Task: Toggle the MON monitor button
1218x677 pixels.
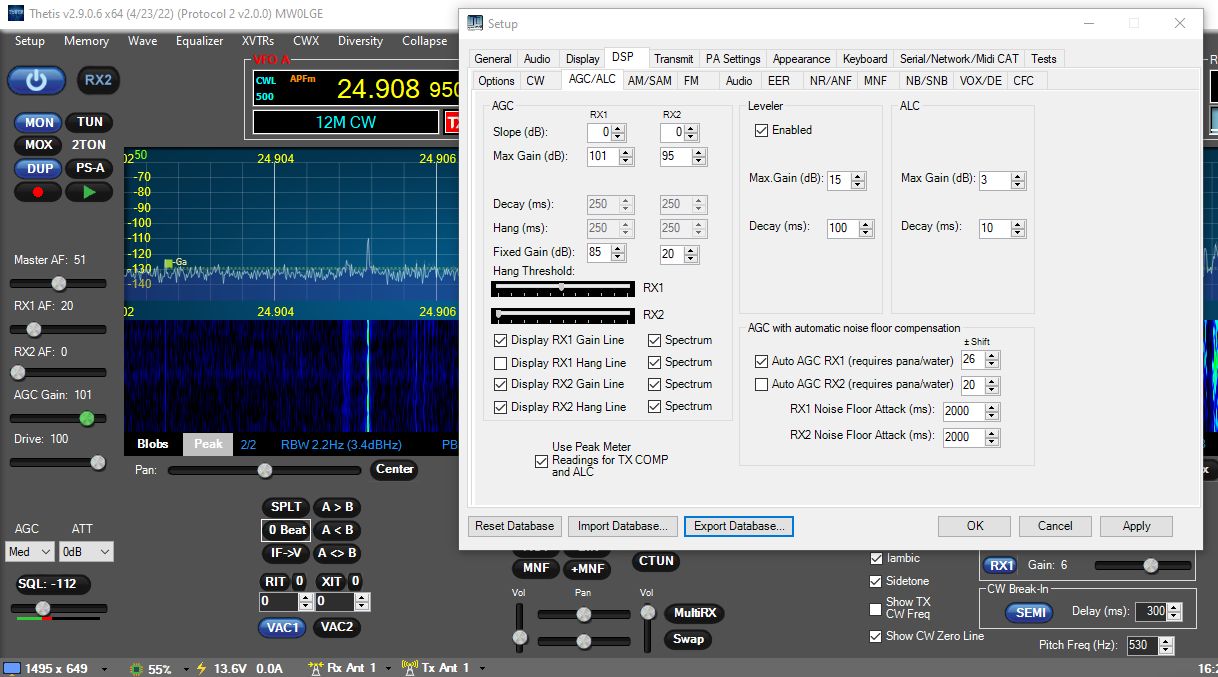Action: (x=39, y=122)
